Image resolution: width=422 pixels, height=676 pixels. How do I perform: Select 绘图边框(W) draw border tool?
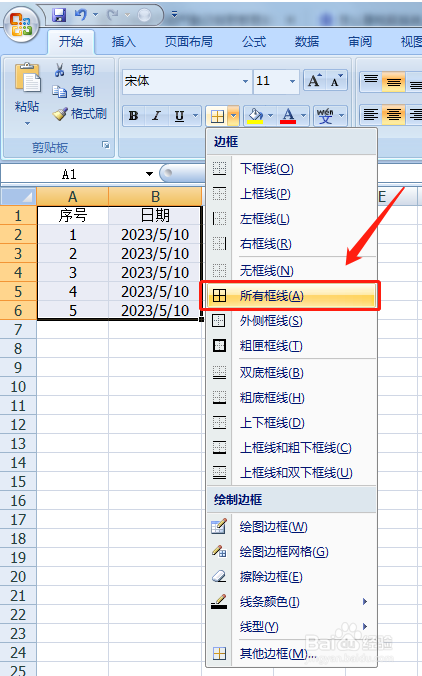pyautogui.click(x=292, y=527)
